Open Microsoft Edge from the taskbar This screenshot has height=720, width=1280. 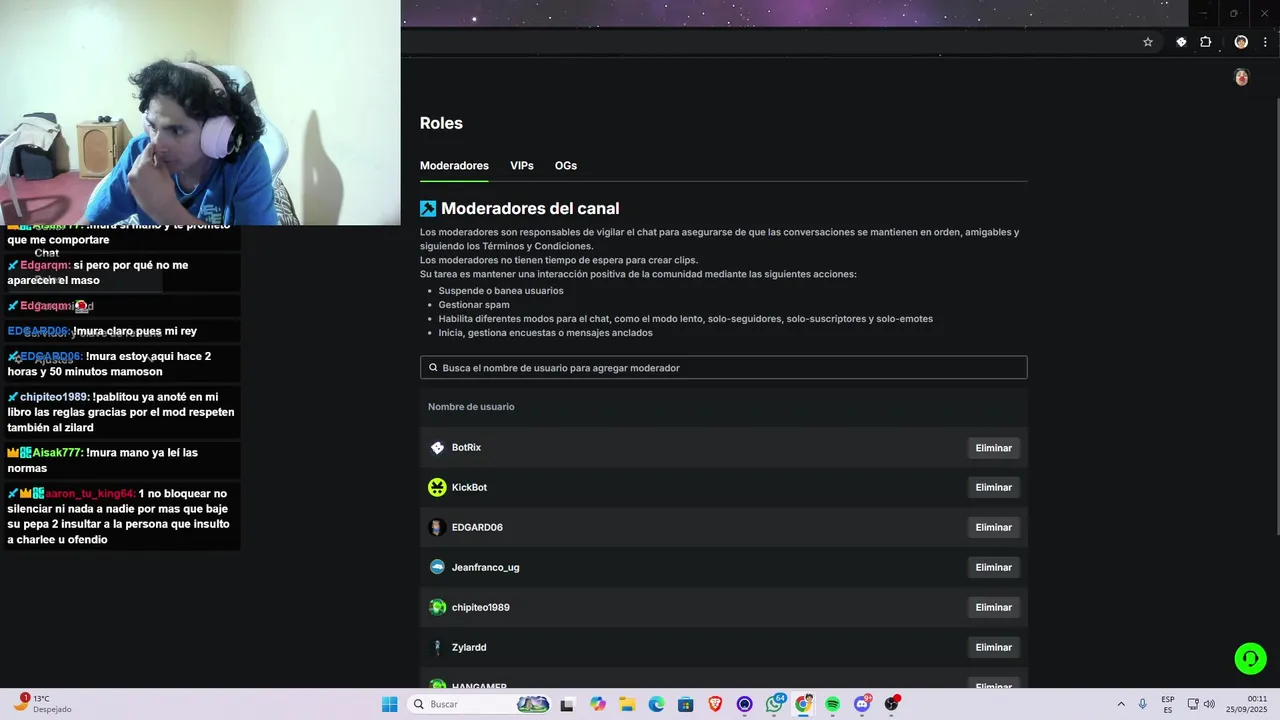pyautogui.click(x=656, y=704)
